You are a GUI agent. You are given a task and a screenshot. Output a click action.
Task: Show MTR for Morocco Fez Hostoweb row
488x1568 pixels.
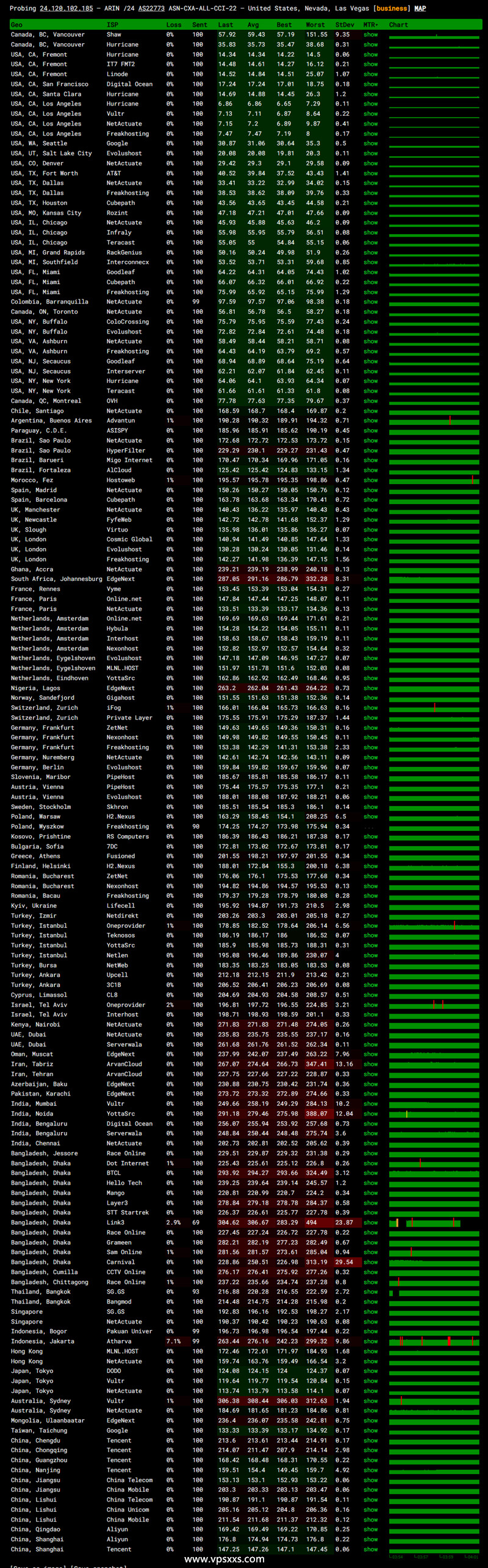coord(371,480)
